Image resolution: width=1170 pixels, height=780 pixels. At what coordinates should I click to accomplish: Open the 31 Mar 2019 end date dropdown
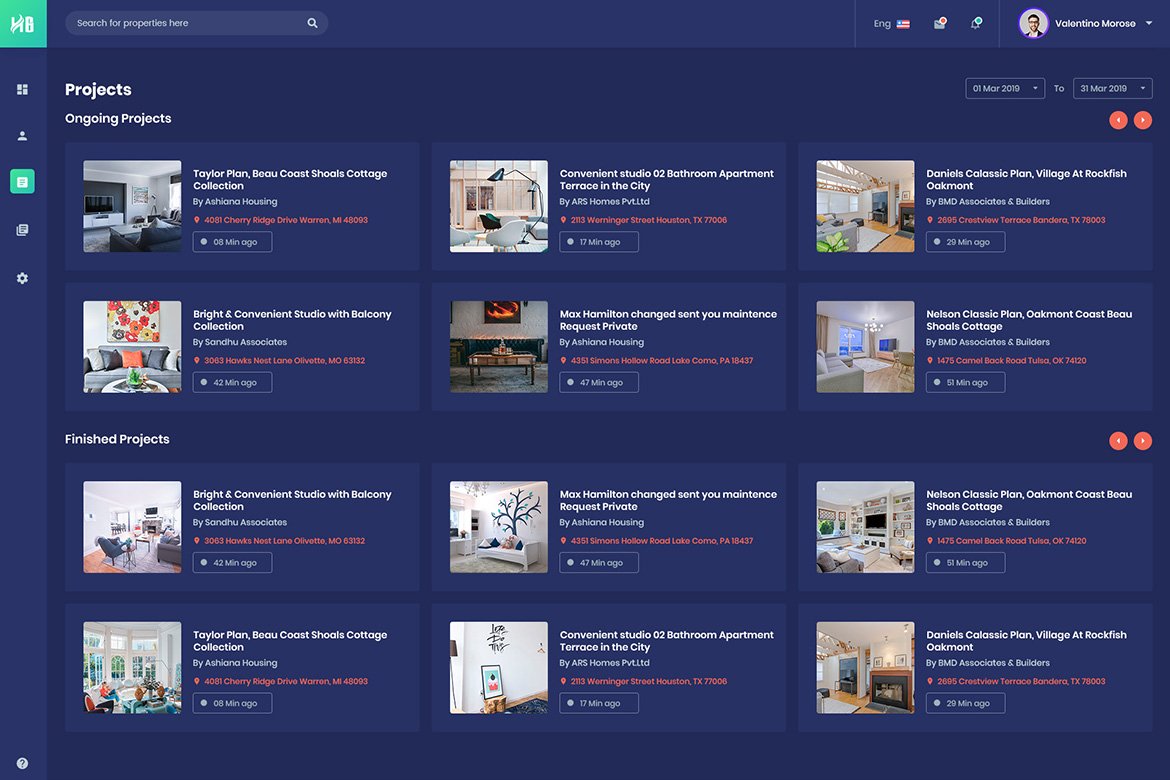click(1112, 89)
